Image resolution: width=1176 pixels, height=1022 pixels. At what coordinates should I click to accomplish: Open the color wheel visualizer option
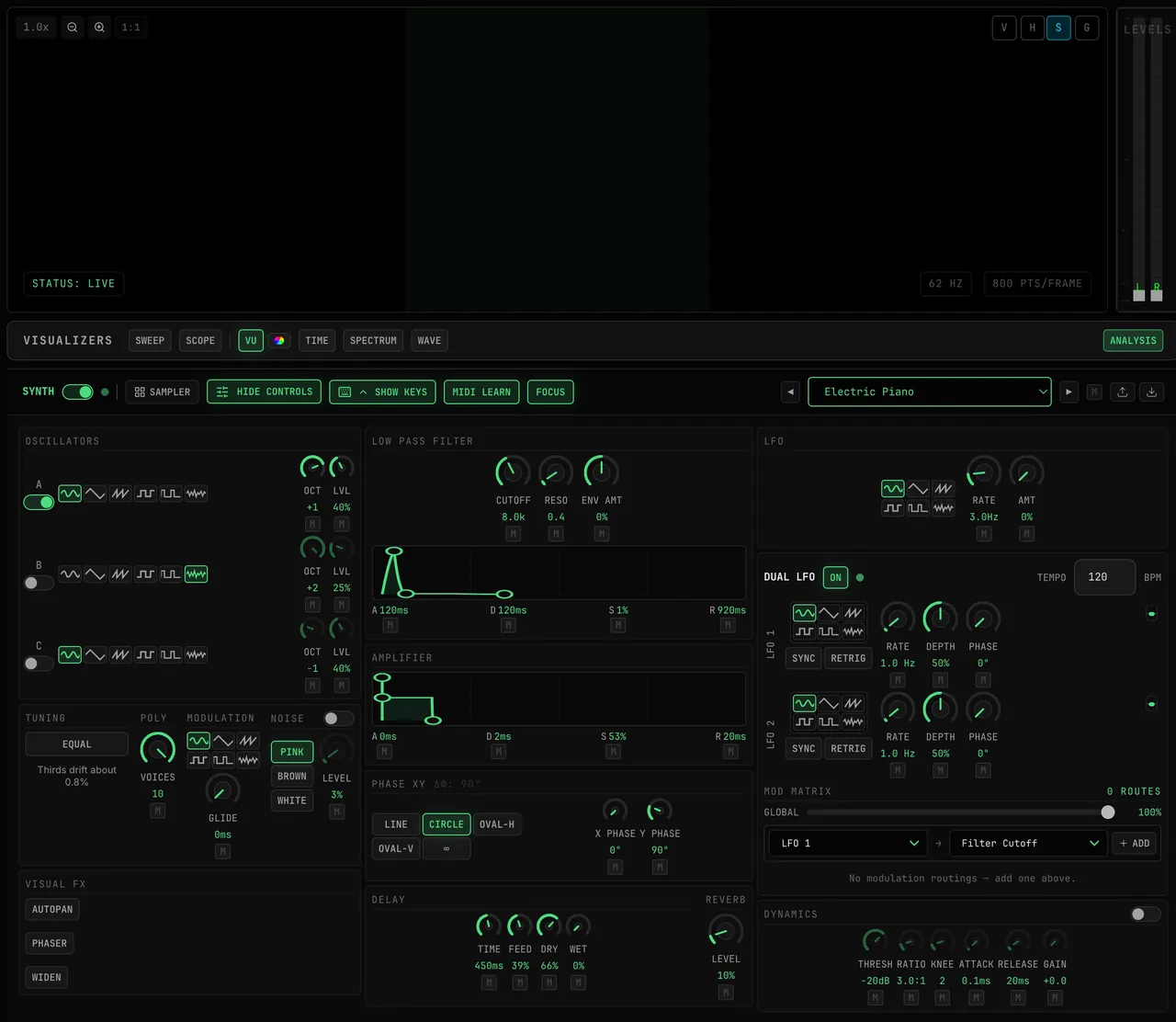coord(279,340)
